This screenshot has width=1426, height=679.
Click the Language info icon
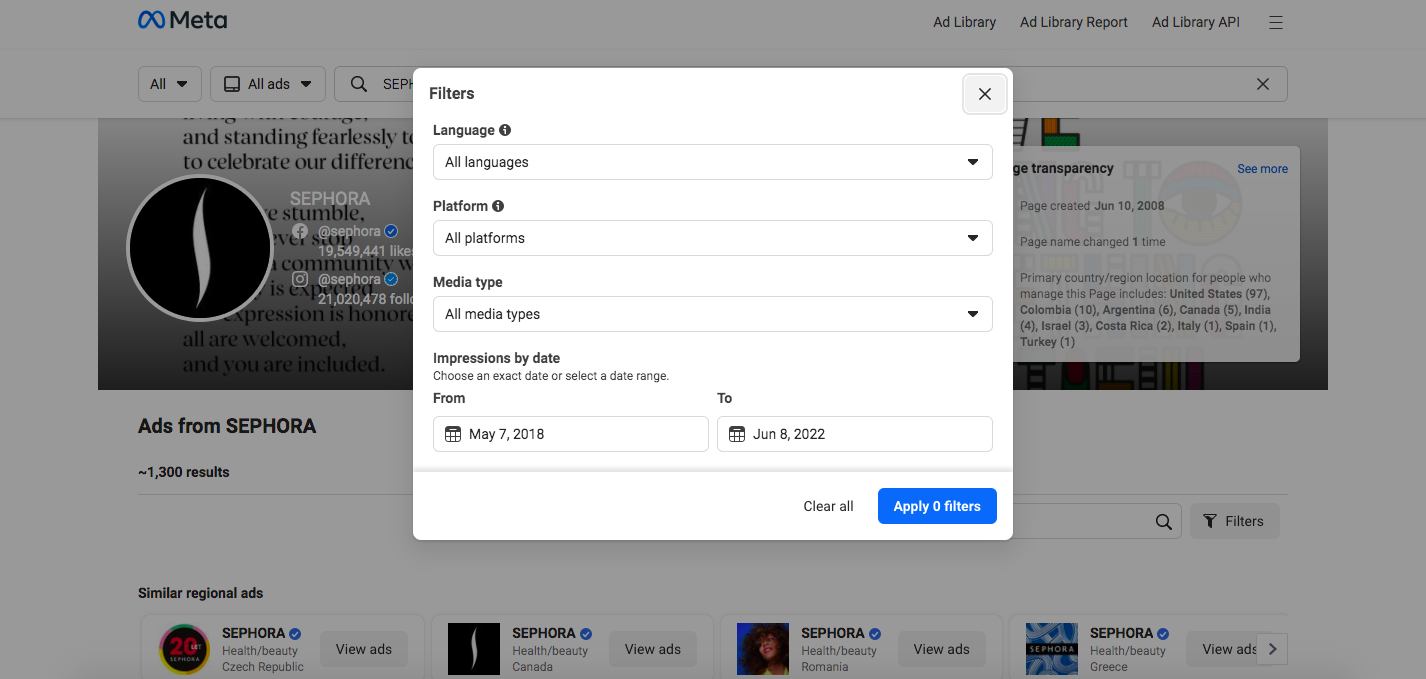[505, 130]
